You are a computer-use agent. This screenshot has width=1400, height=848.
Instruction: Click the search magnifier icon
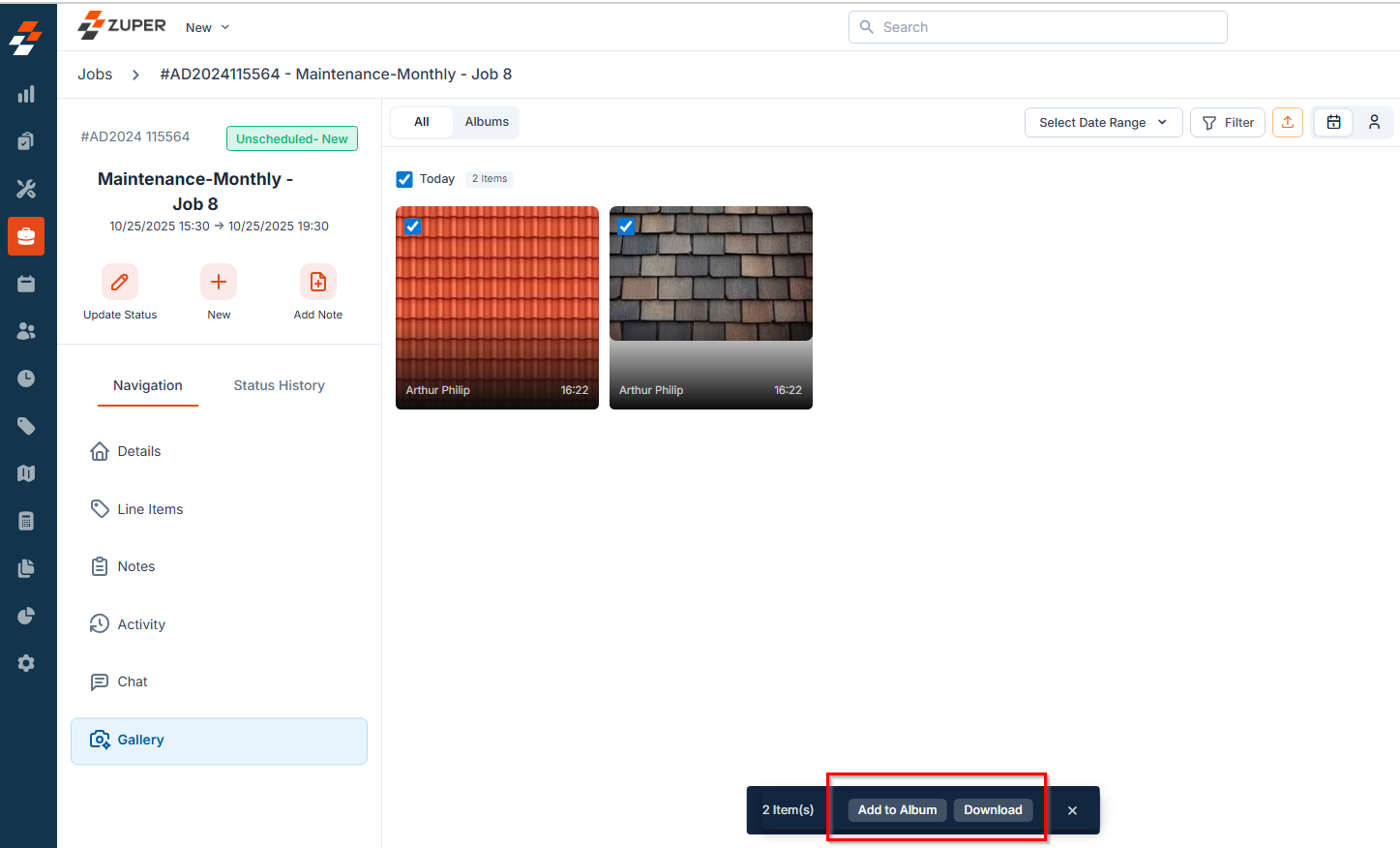(x=867, y=27)
